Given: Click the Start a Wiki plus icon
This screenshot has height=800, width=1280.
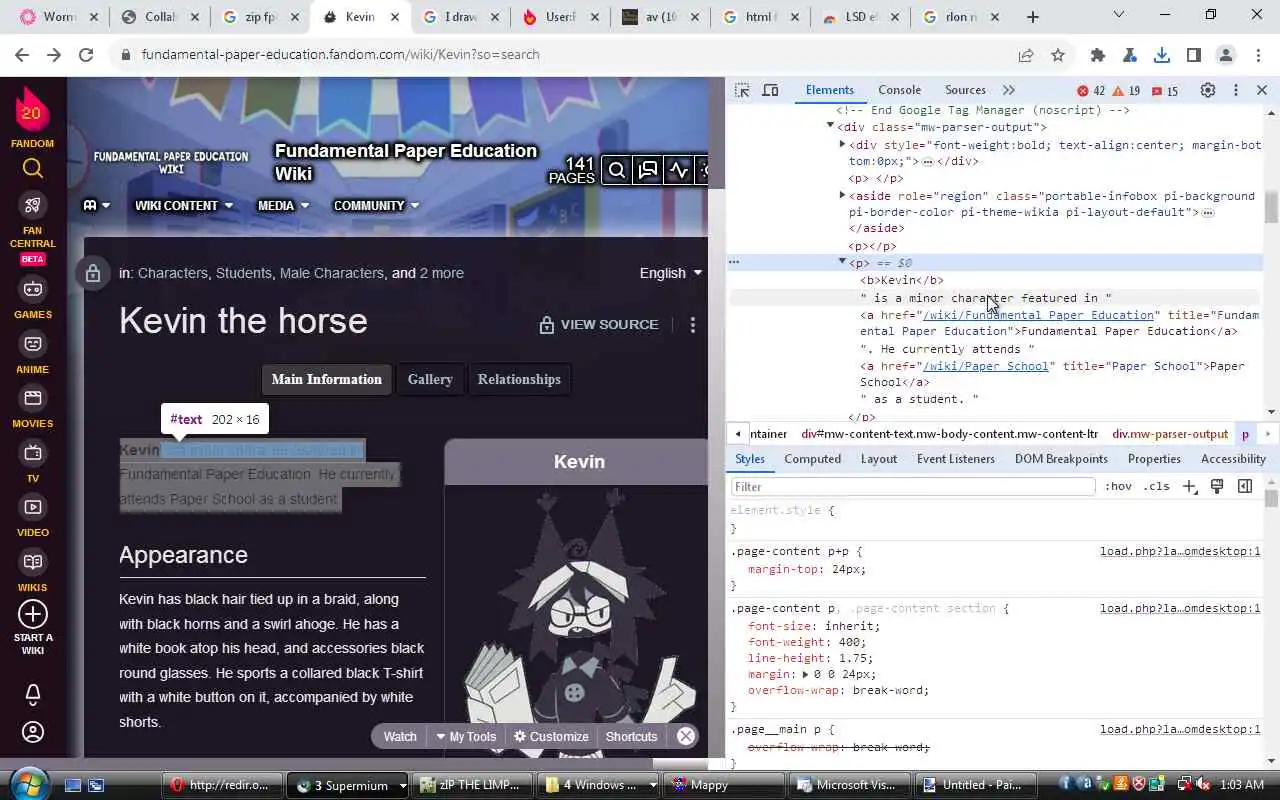Looking at the screenshot, I should 33,613.
